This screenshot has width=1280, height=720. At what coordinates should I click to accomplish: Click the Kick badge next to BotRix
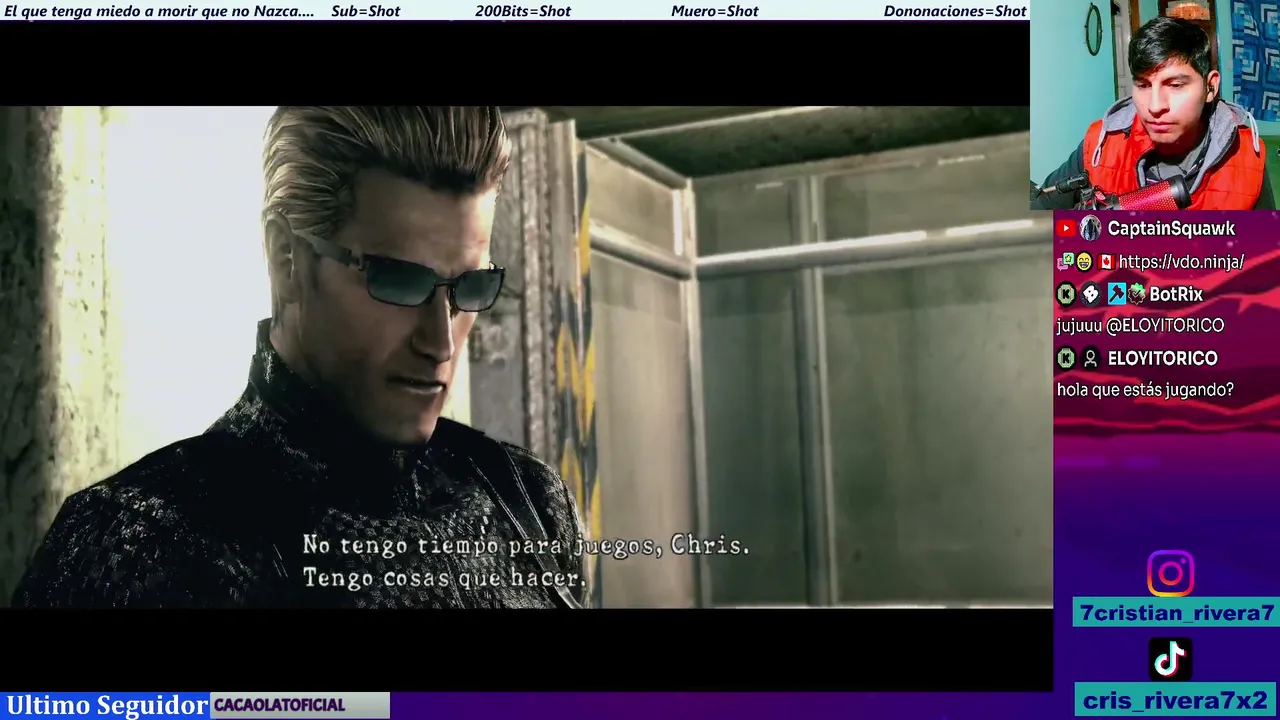1066,294
